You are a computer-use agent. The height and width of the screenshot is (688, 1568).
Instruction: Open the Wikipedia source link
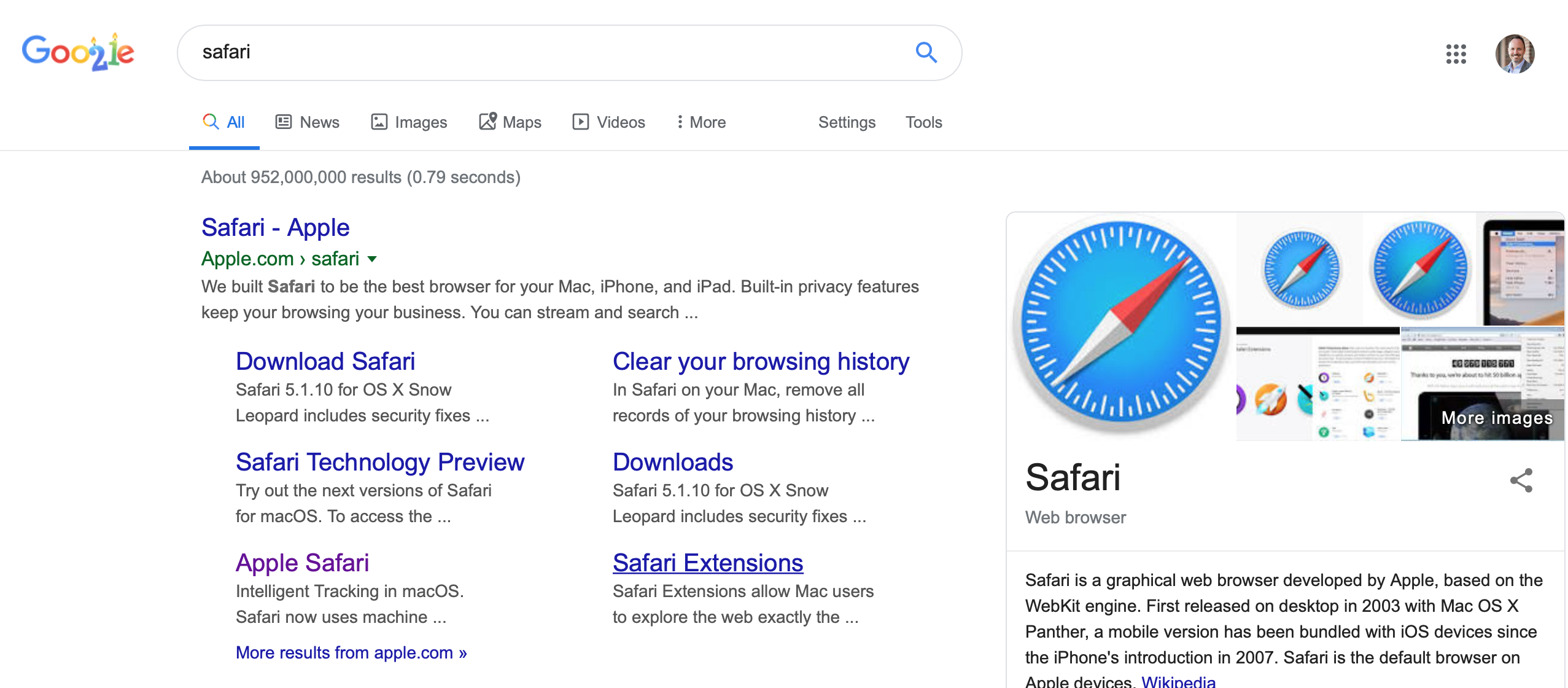(x=1178, y=681)
